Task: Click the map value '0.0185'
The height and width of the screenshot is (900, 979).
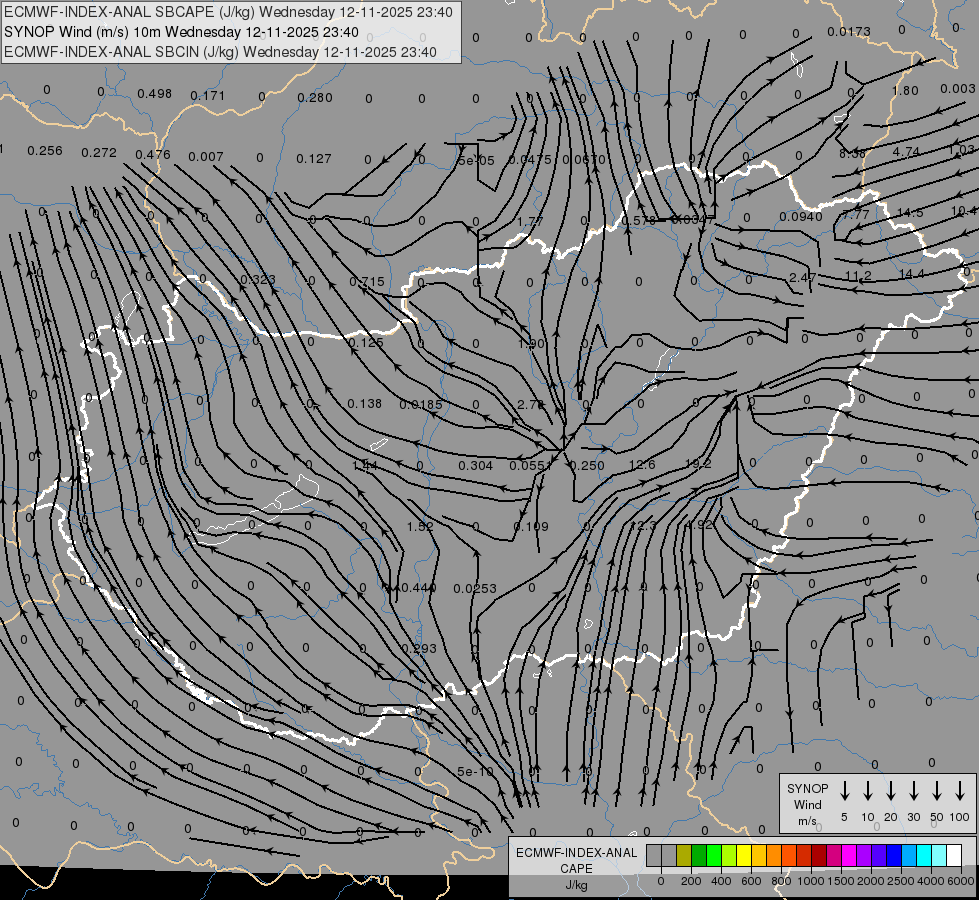Action: pyautogui.click(x=421, y=405)
